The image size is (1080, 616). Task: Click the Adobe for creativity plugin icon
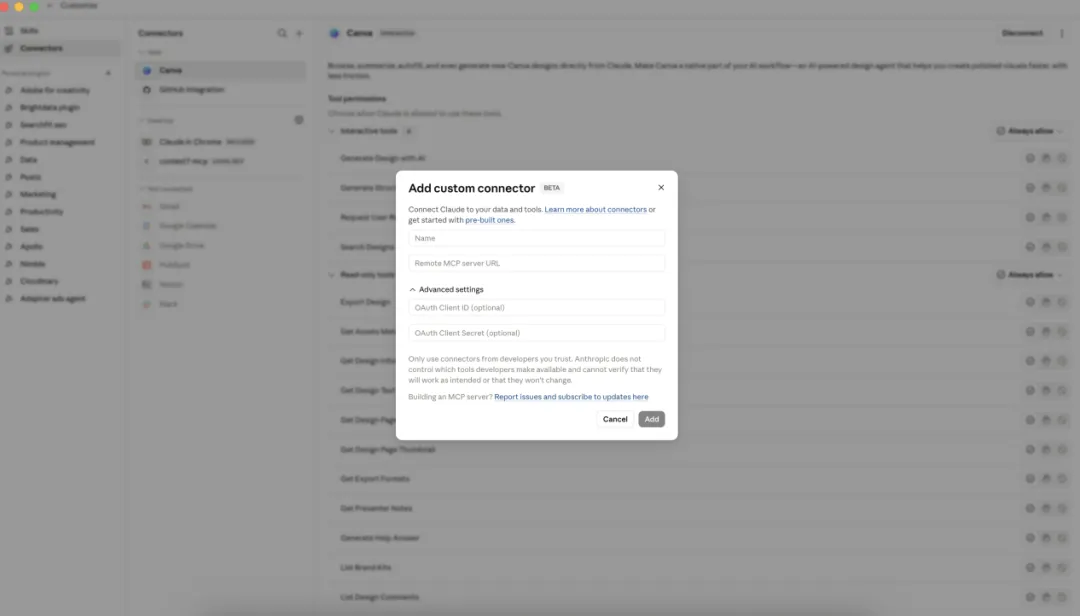[x=9, y=90]
